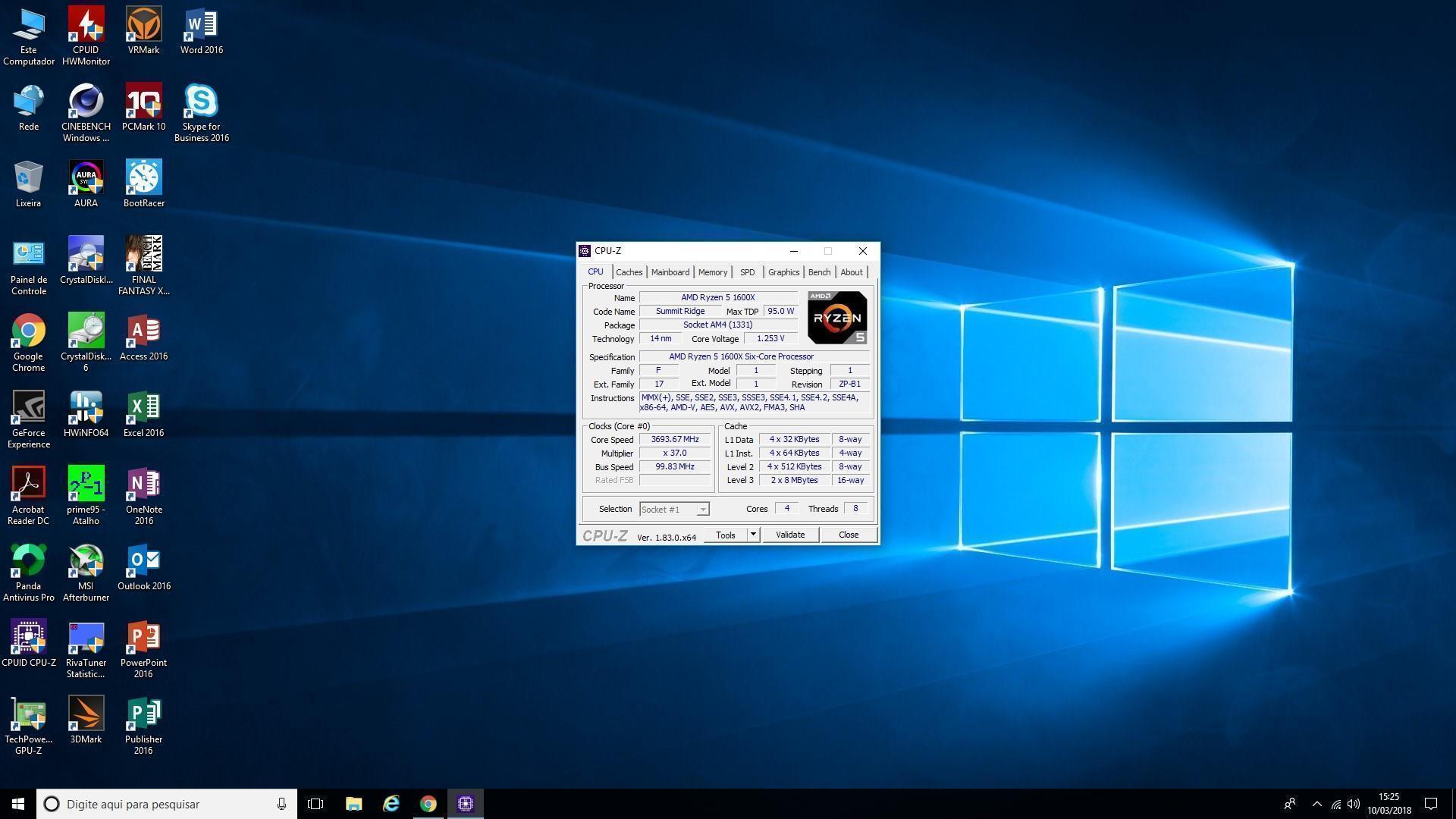Switch to Chrome in the taskbar
The image size is (1456, 819).
(428, 804)
